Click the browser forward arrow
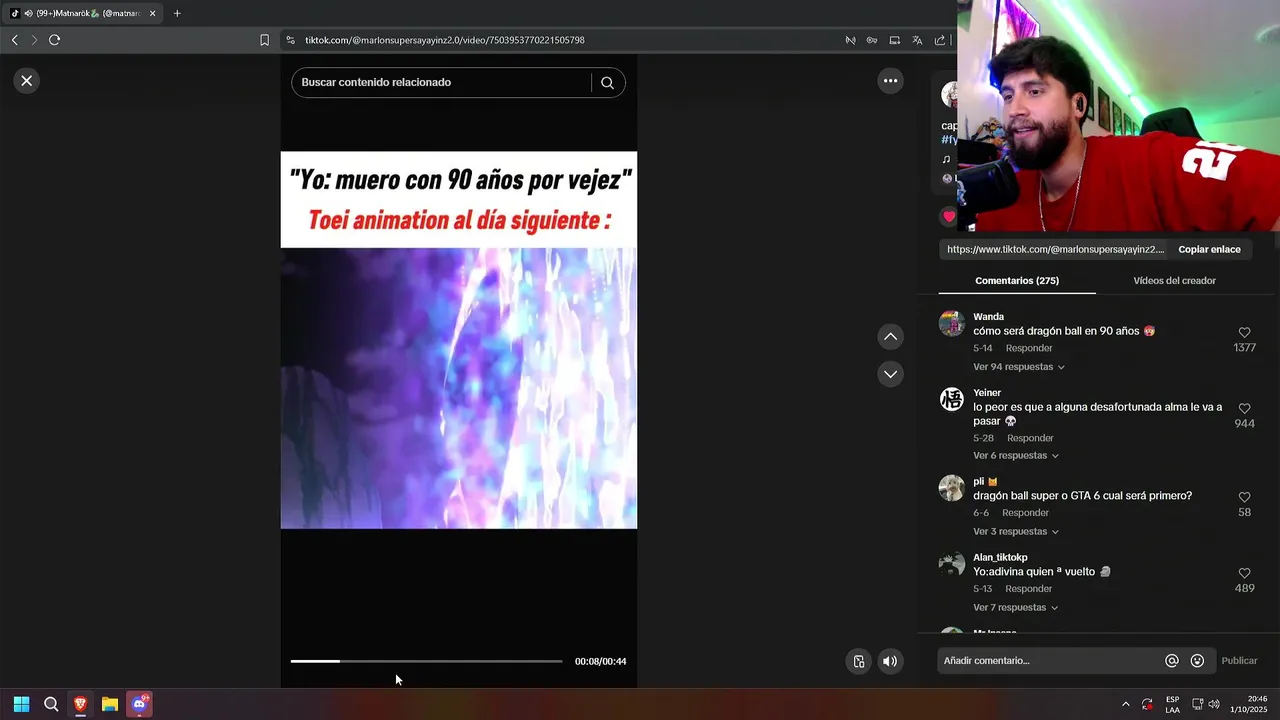The image size is (1280, 720). 34,40
